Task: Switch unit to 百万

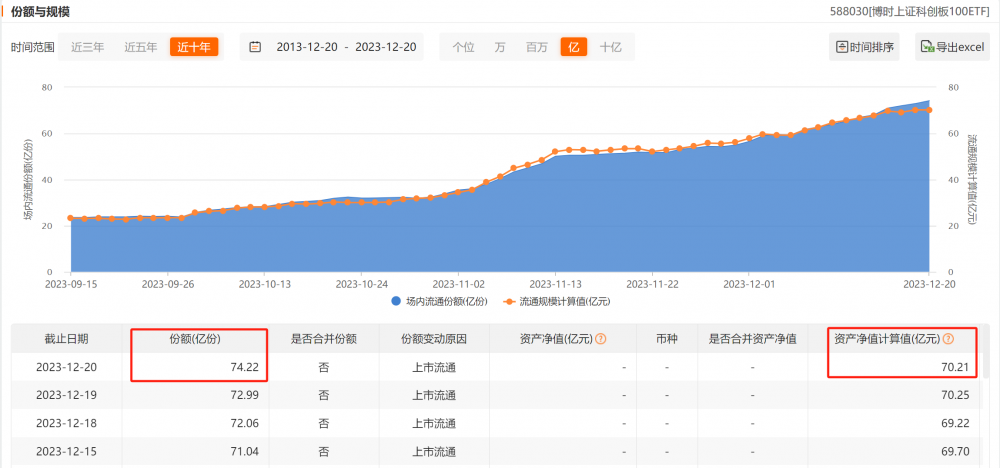Action: [x=536, y=47]
